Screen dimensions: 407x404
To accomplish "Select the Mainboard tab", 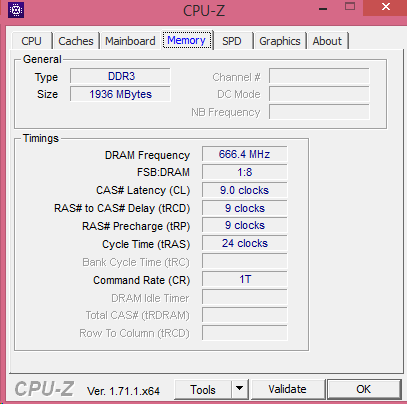I will point(130,41).
